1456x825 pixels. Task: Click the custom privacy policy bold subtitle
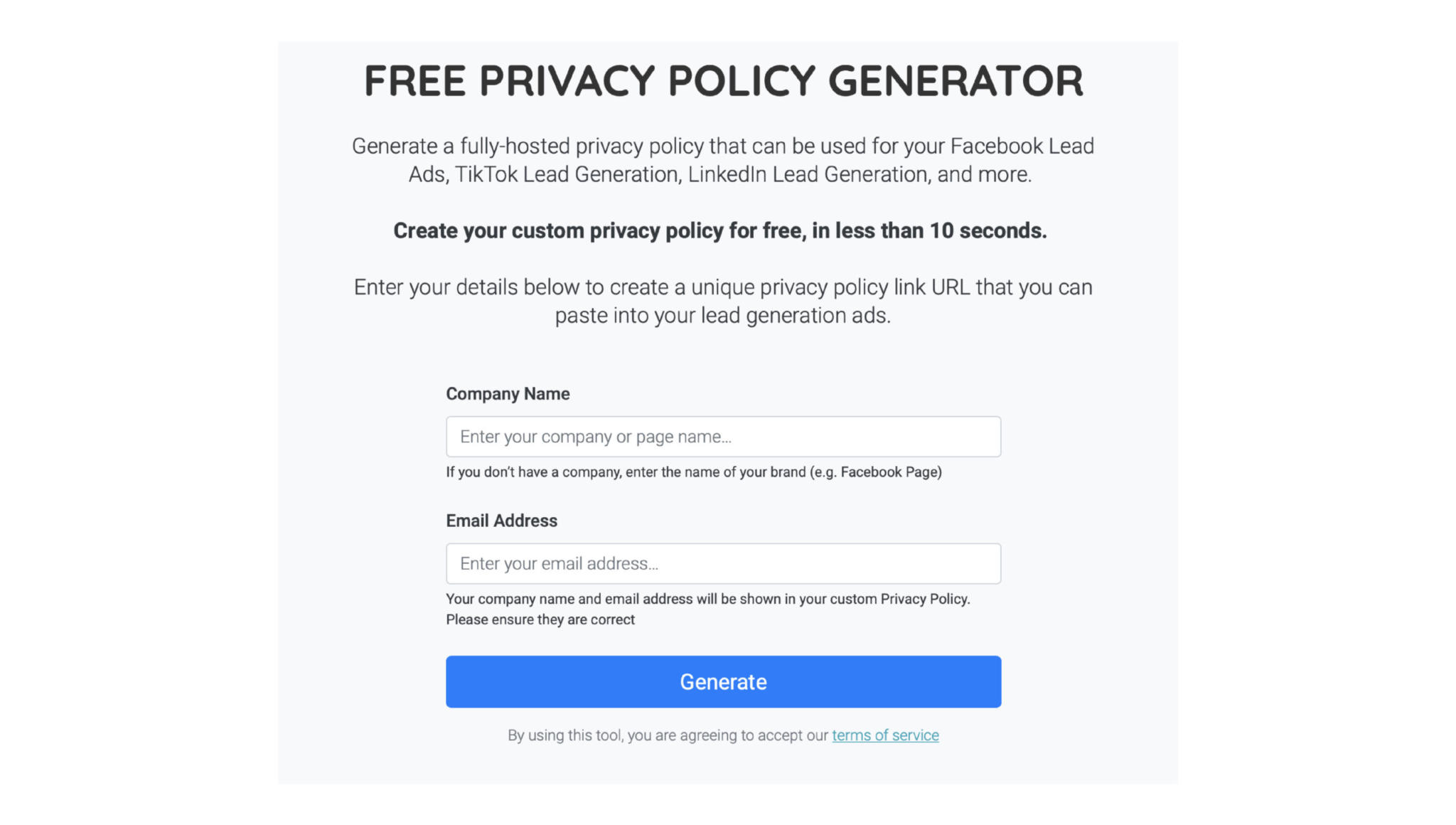point(720,230)
